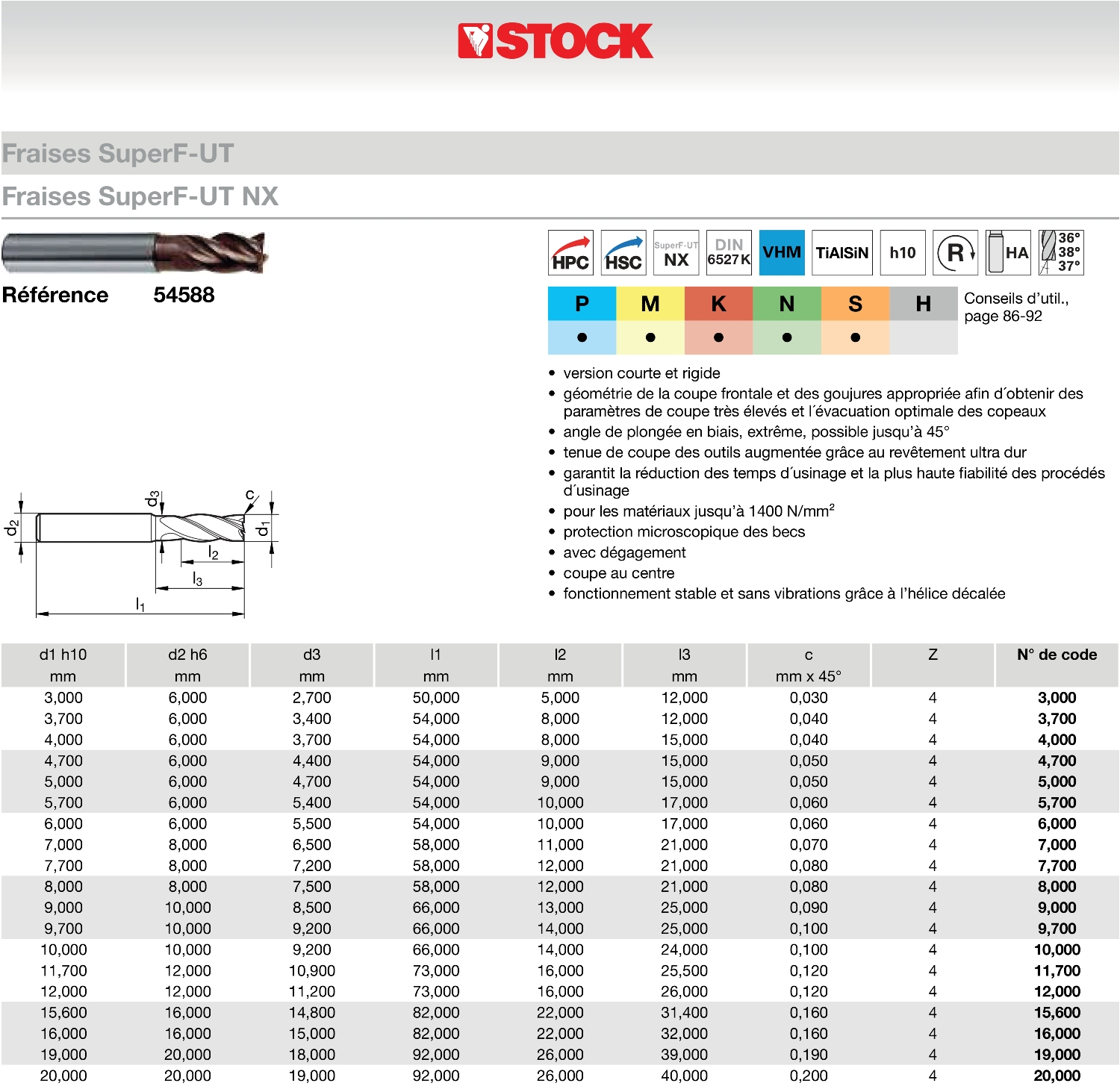The image size is (1120, 1092).
Task: Click code number 4,700 in bold
Action: coord(1057,761)
